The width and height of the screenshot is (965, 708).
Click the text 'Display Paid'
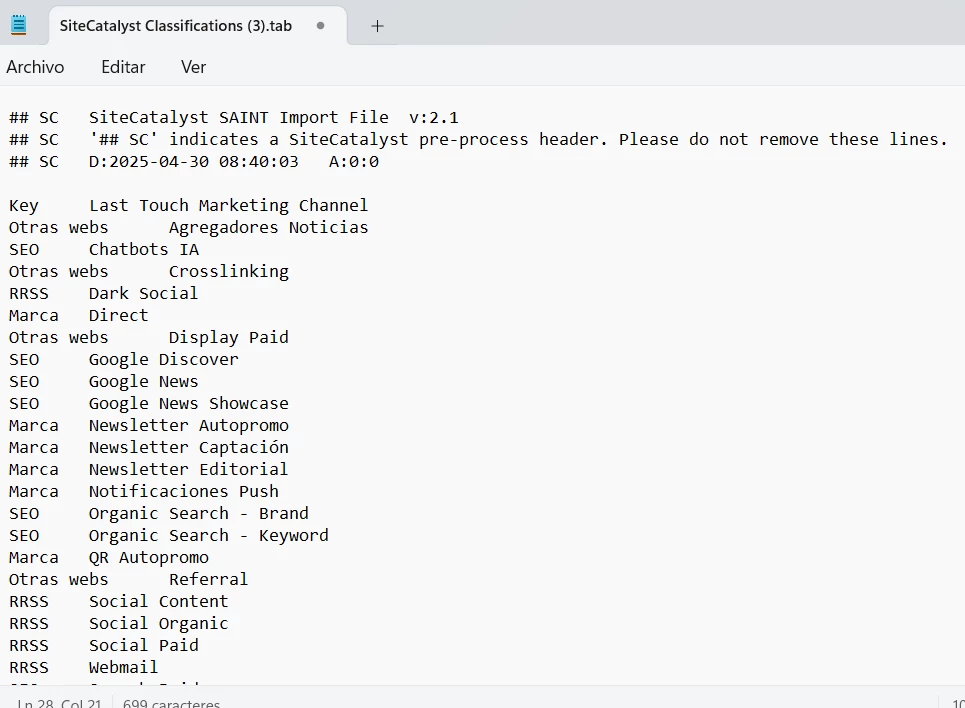pyautogui.click(x=228, y=338)
